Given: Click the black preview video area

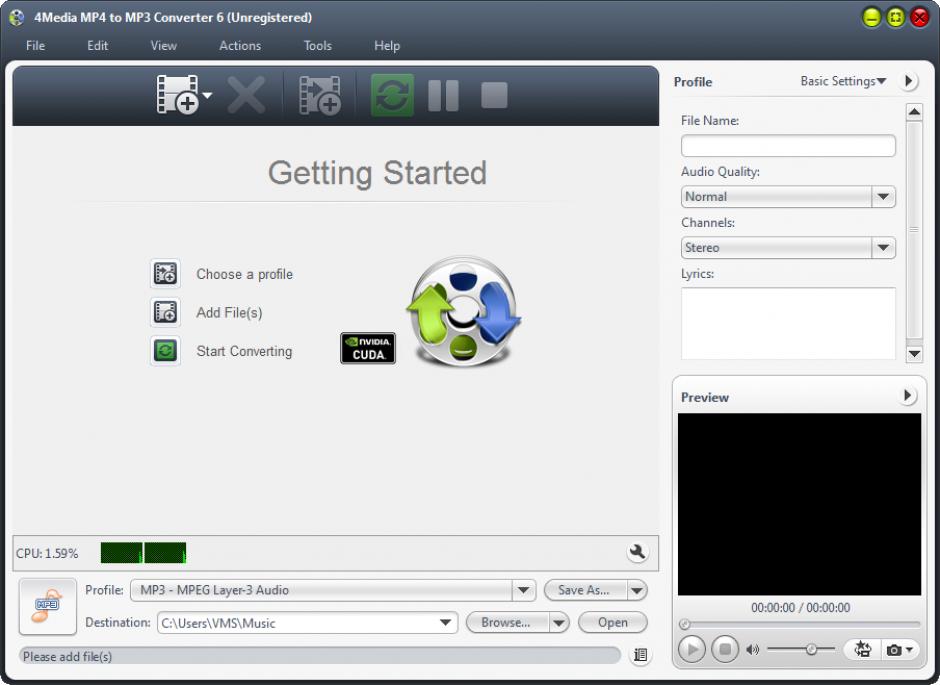Looking at the screenshot, I should 799,503.
